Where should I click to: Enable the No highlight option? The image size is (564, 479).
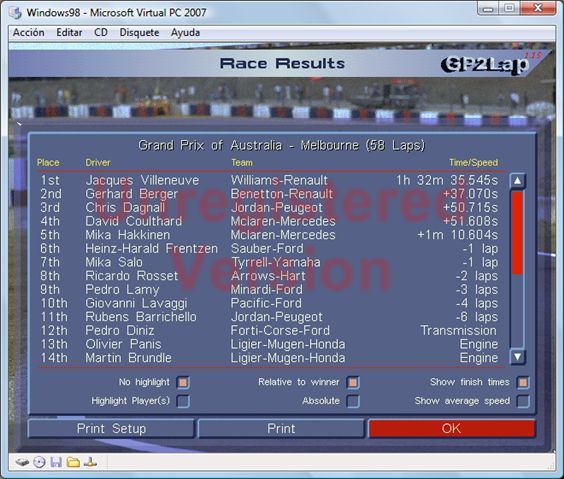(x=183, y=382)
